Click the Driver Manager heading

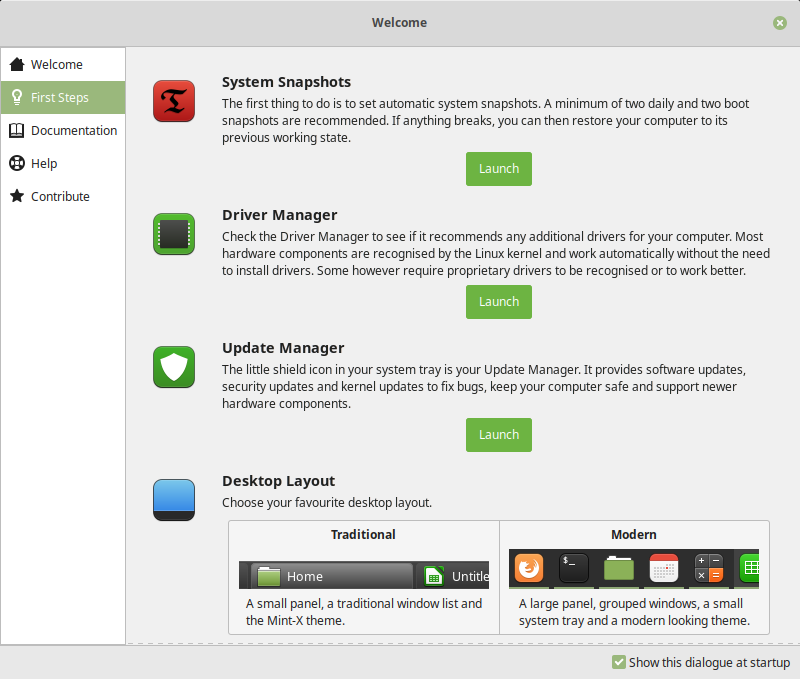280,215
